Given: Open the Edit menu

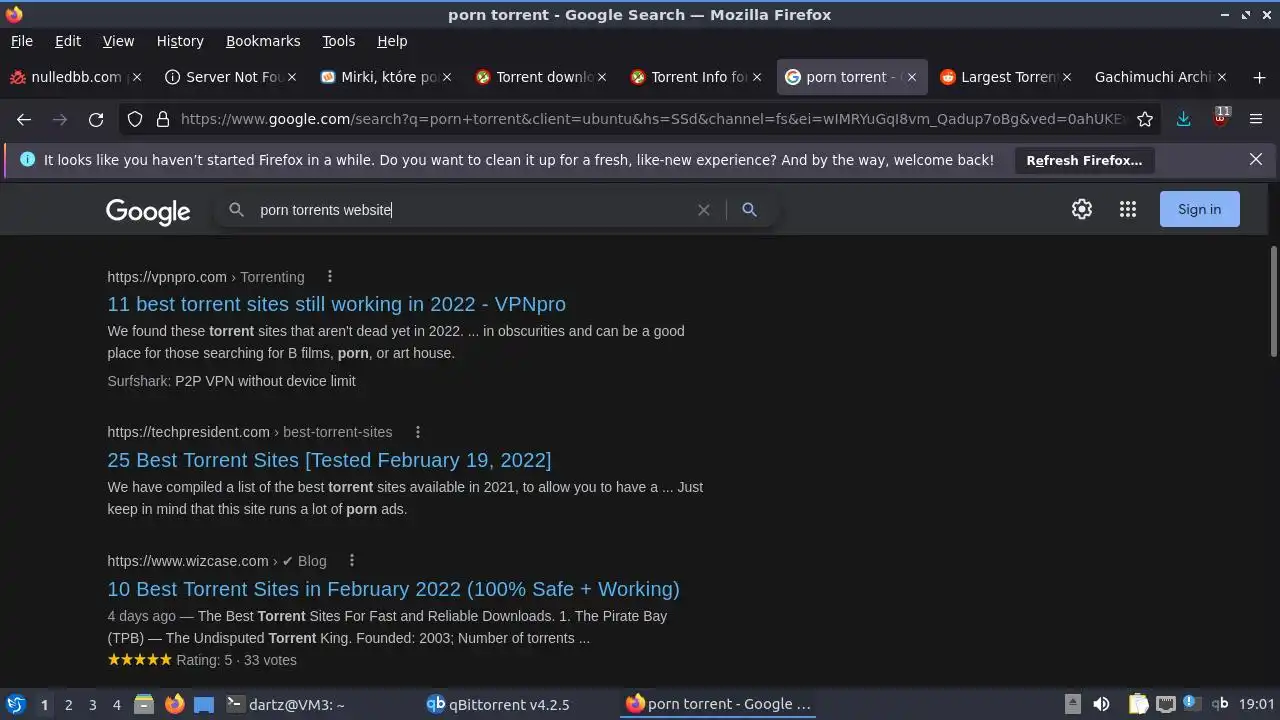Looking at the screenshot, I should [68, 41].
